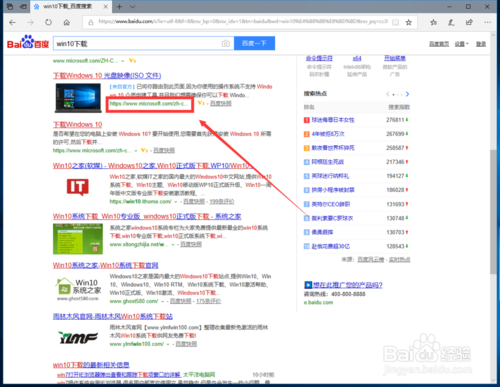500x387 pixels.
Task: Click the Win10系统之家 logo thumbnail
Action: pyautogui.click(x=78, y=289)
